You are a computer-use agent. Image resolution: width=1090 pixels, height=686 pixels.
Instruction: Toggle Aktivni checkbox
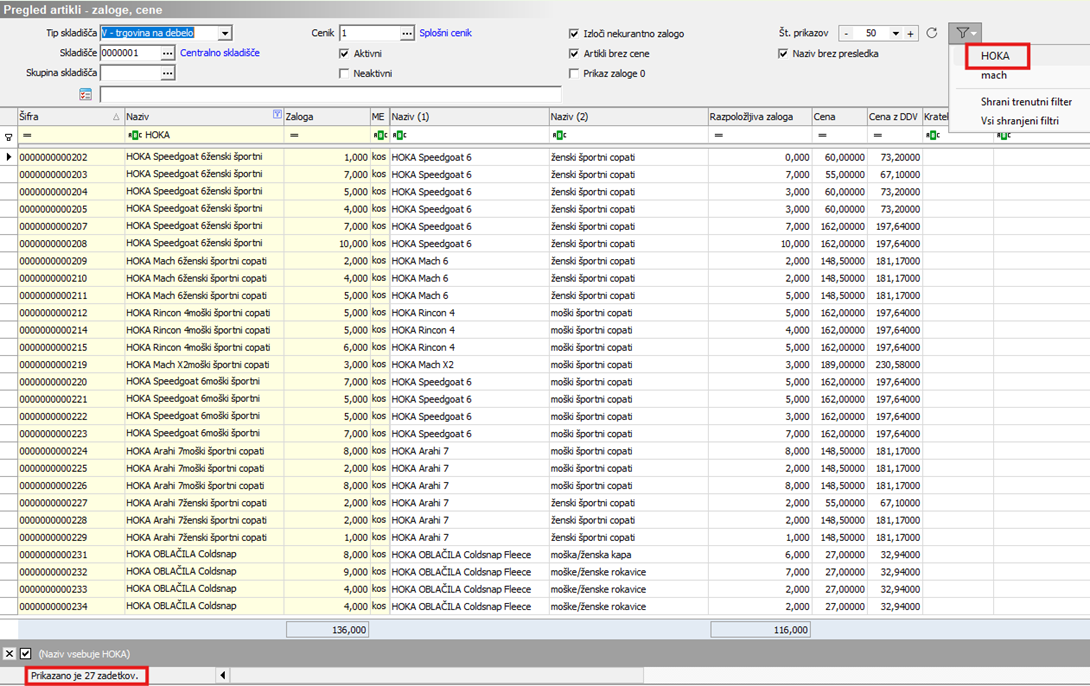(x=343, y=54)
